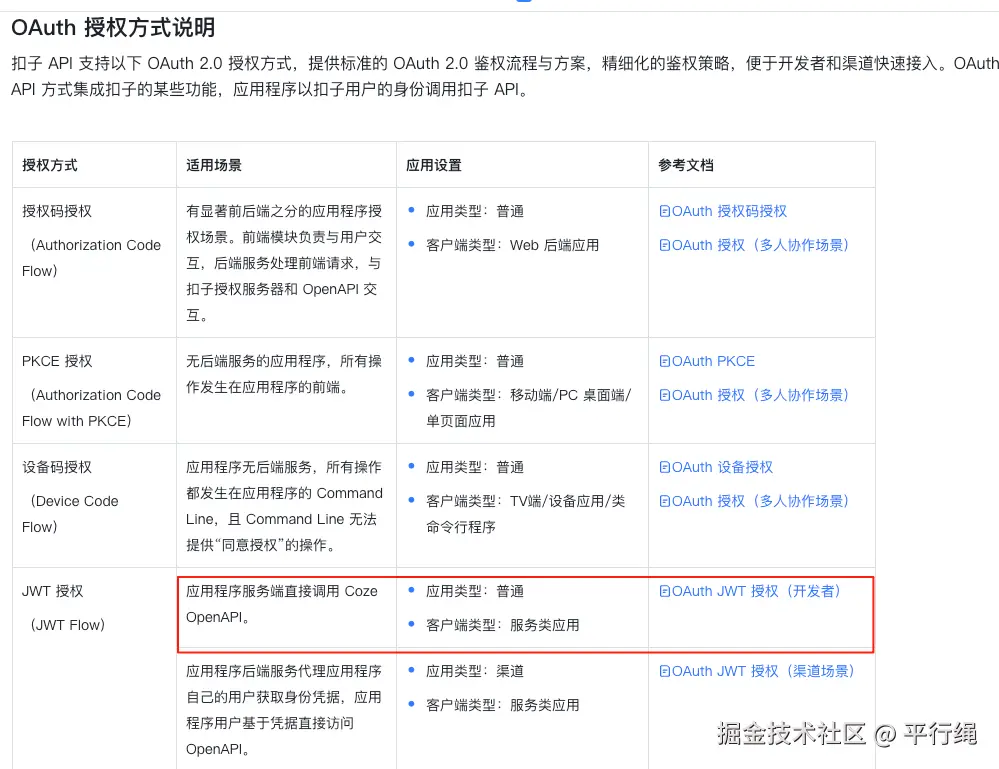Open the OAuth 设备授权 reference link
The width and height of the screenshot is (999, 769).
716,467
